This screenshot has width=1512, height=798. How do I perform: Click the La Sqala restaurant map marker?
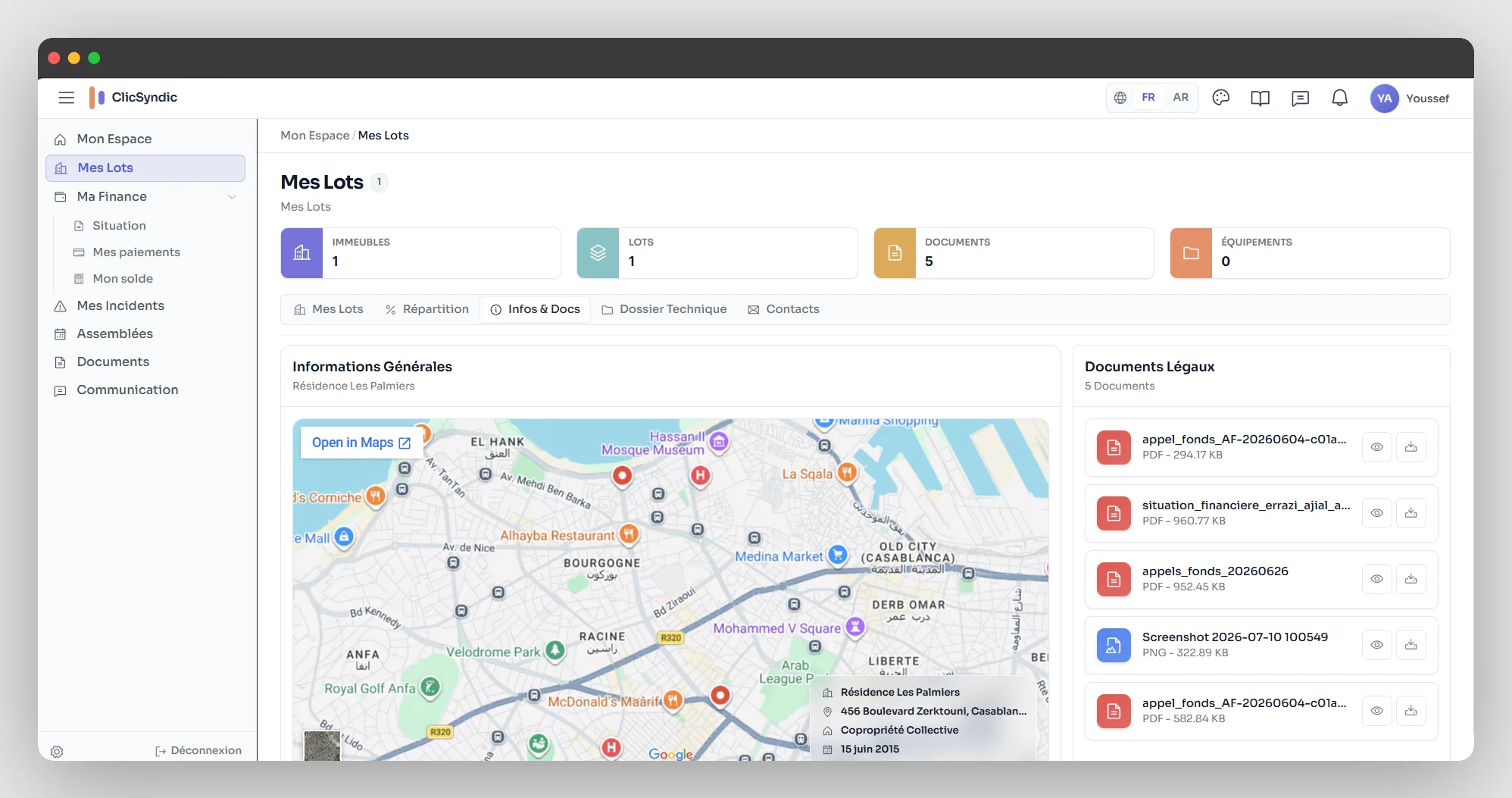point(847,474)
